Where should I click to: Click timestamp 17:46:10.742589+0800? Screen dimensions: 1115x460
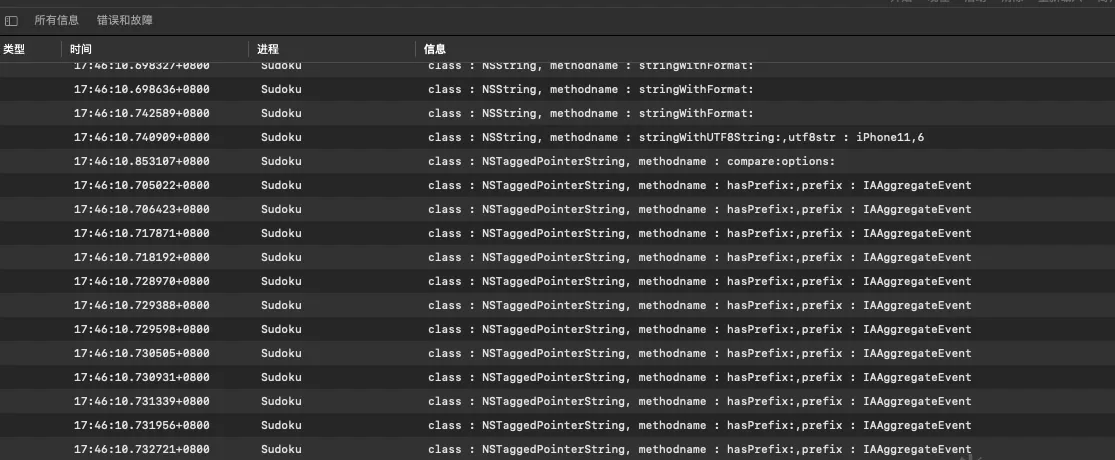142,113
